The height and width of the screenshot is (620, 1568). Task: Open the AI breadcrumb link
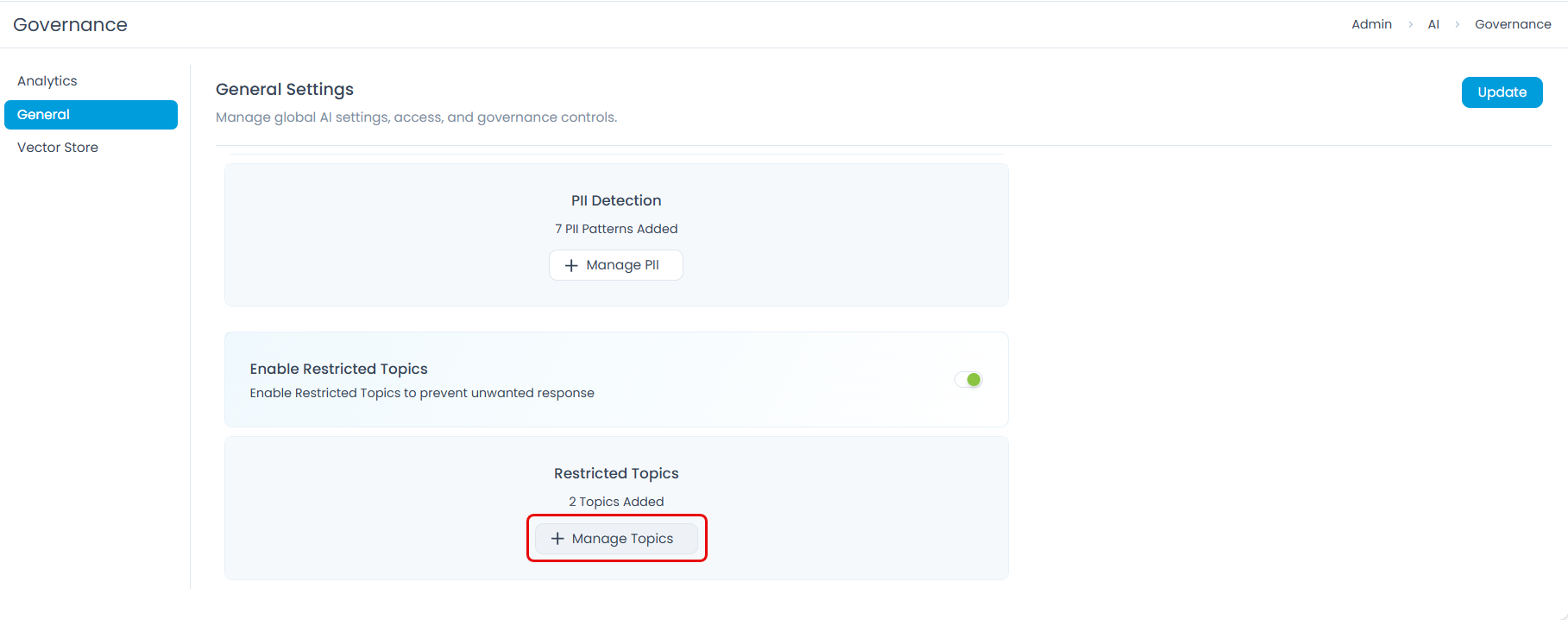[1433, 24]
